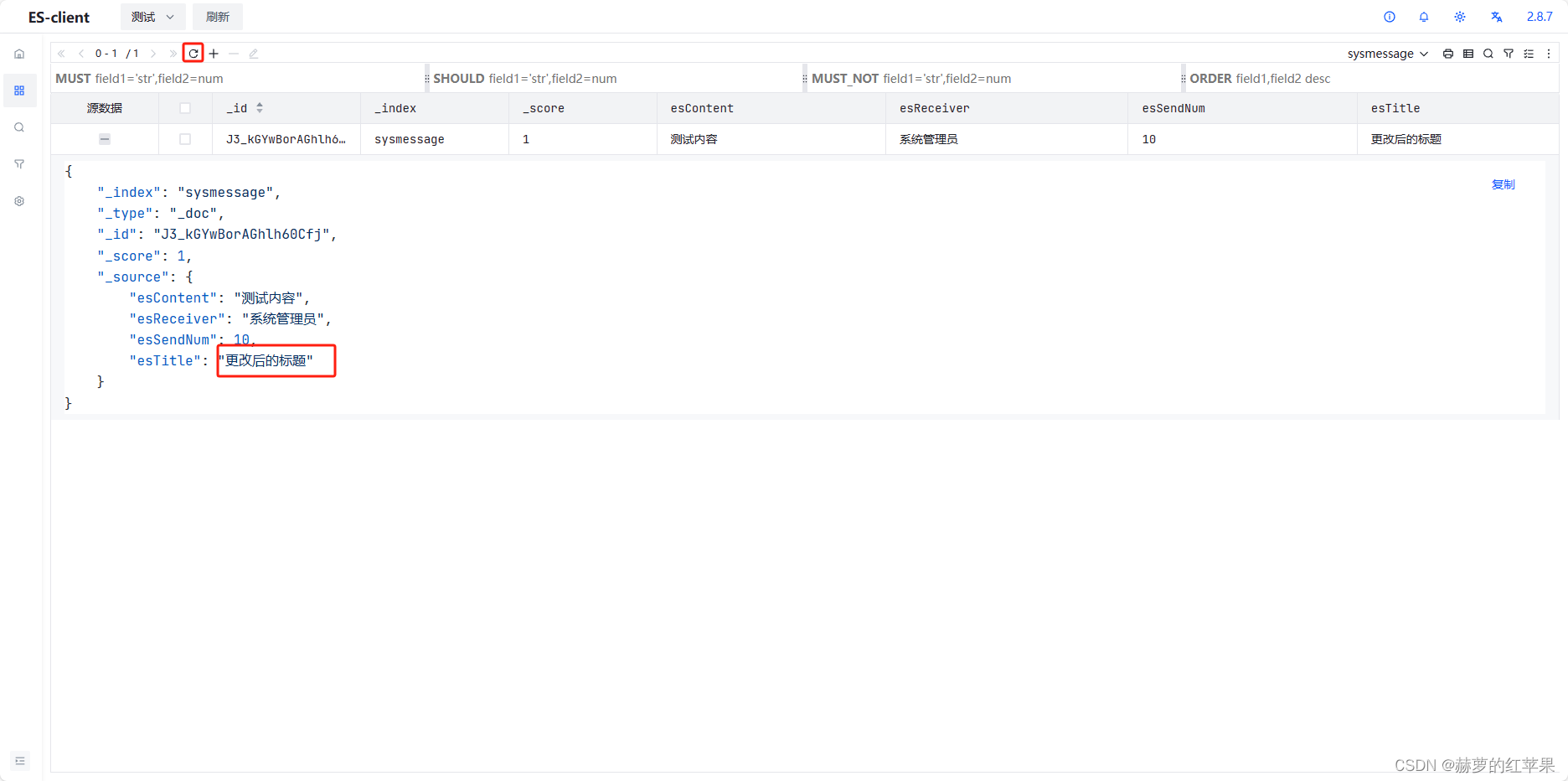Change language with translate icon
The height and width of the screenshot is (781, 1568).
tap(1497, 17)
